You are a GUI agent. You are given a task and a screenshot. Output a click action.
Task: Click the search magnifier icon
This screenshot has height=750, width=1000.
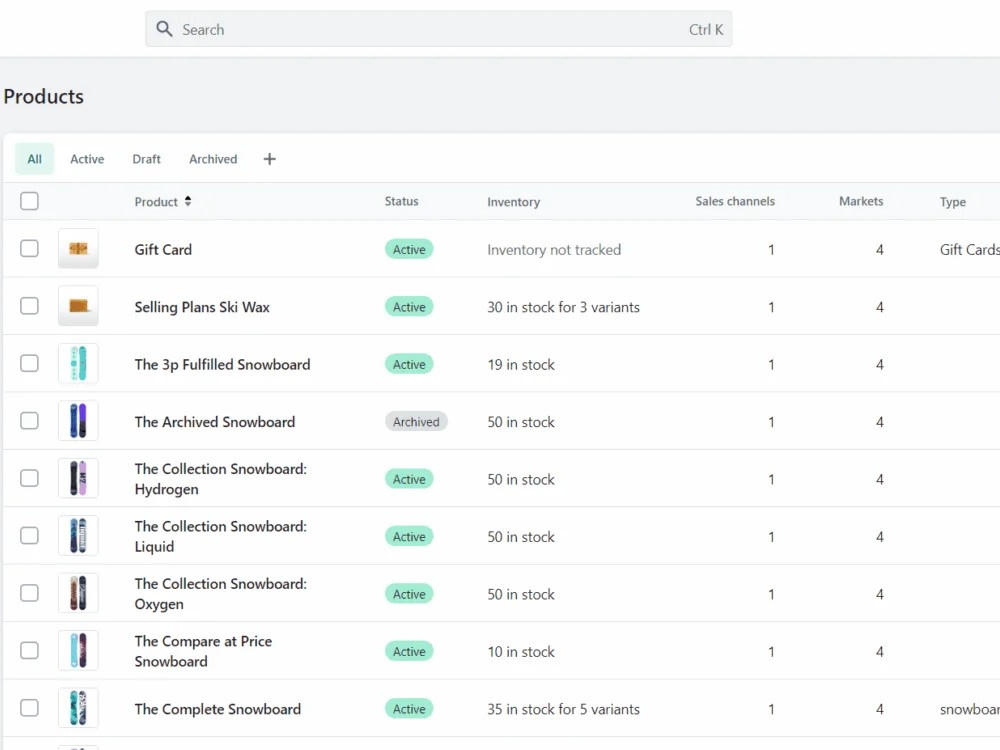coord(164,29)
